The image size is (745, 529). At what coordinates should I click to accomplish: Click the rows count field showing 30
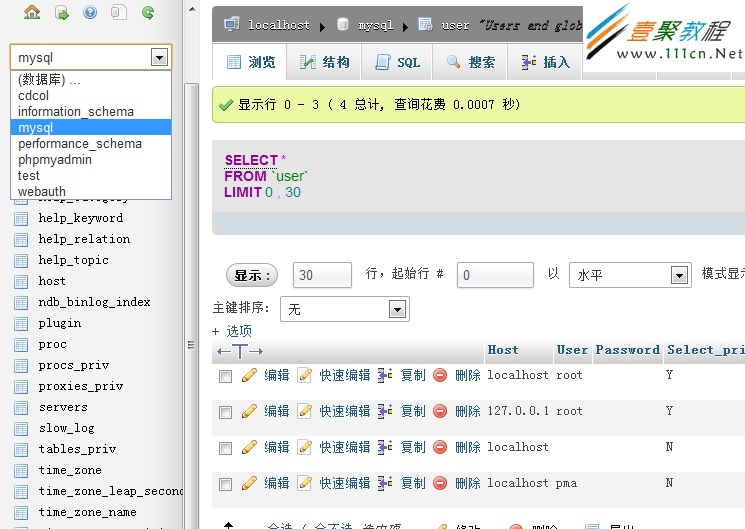(x=322, y=275)
